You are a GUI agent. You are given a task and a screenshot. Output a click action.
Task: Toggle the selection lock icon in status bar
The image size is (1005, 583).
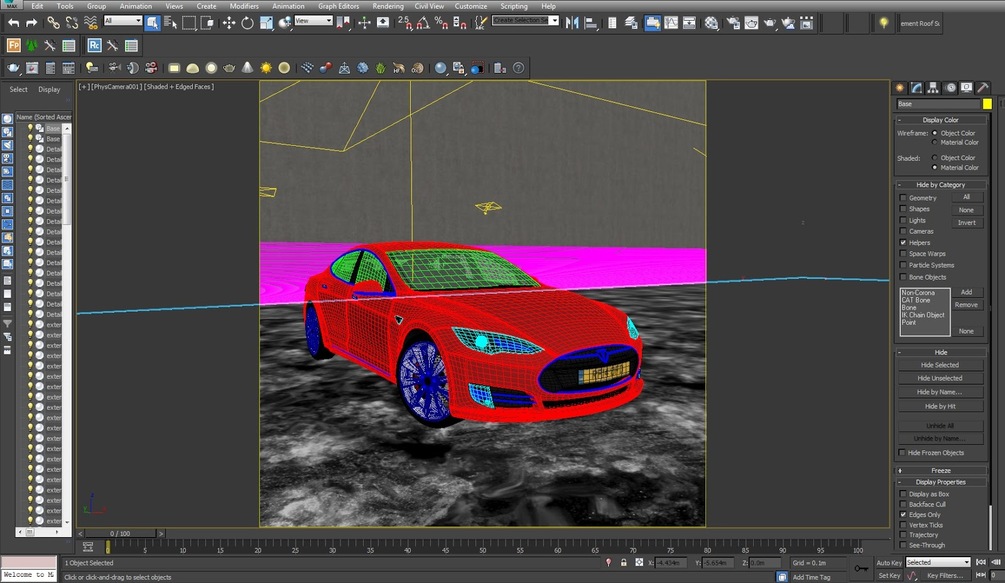pos(624,562)
